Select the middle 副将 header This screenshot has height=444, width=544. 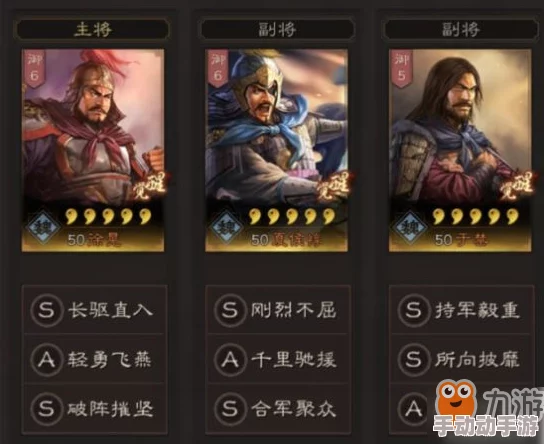(x=277, y=29)
